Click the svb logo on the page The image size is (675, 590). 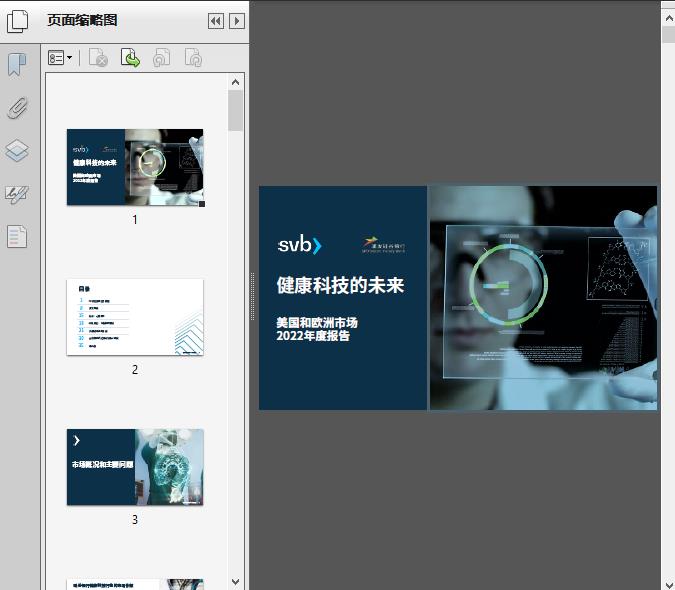pyautogui.click(x=300, y=245)
